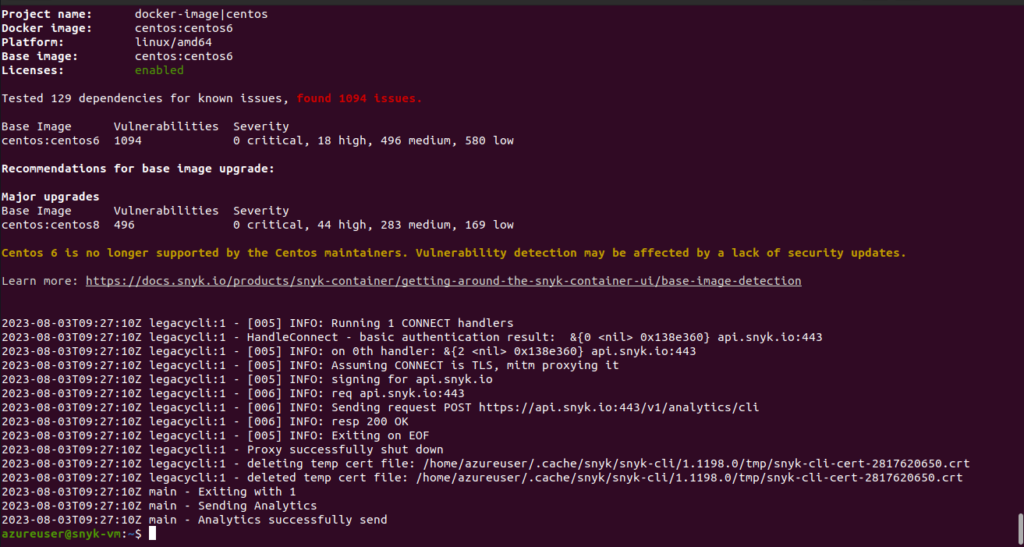Open the docs.snyk.io base image detection link
Image resolution: width=1024 pixels, height=547 pixels.
[443, 281]
